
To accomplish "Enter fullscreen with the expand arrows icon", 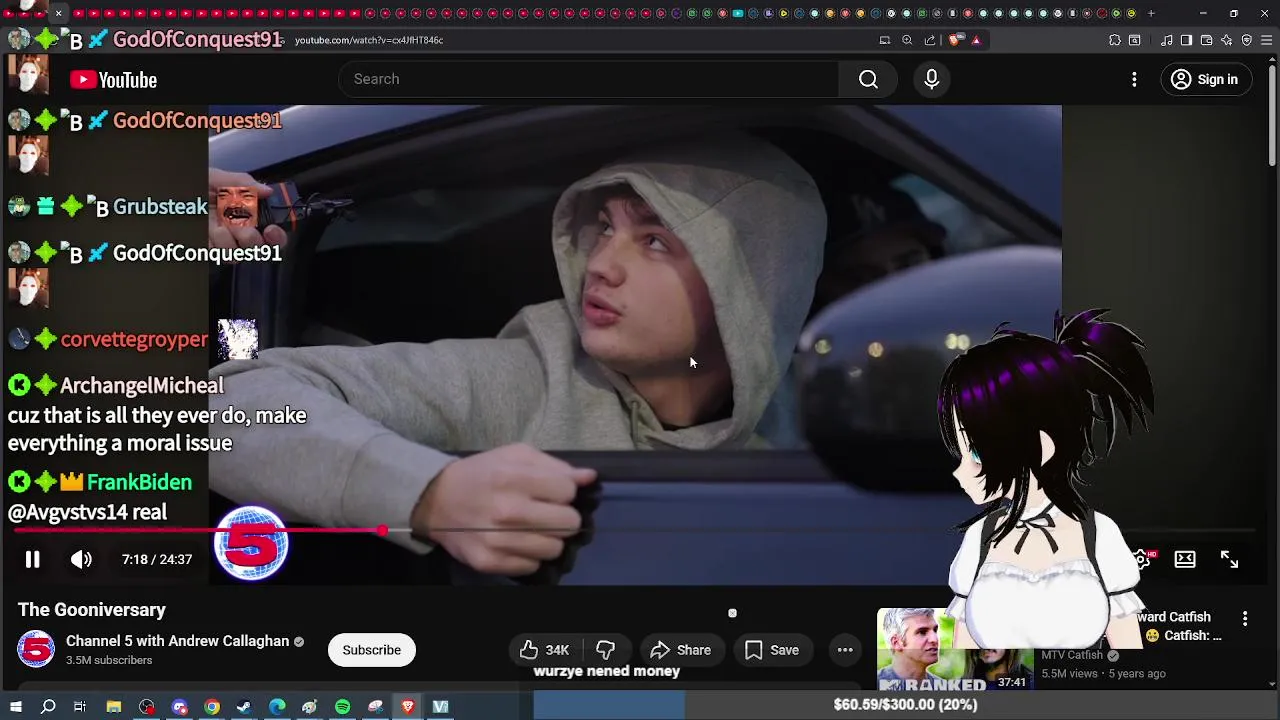I will [x=1229, y=559].
